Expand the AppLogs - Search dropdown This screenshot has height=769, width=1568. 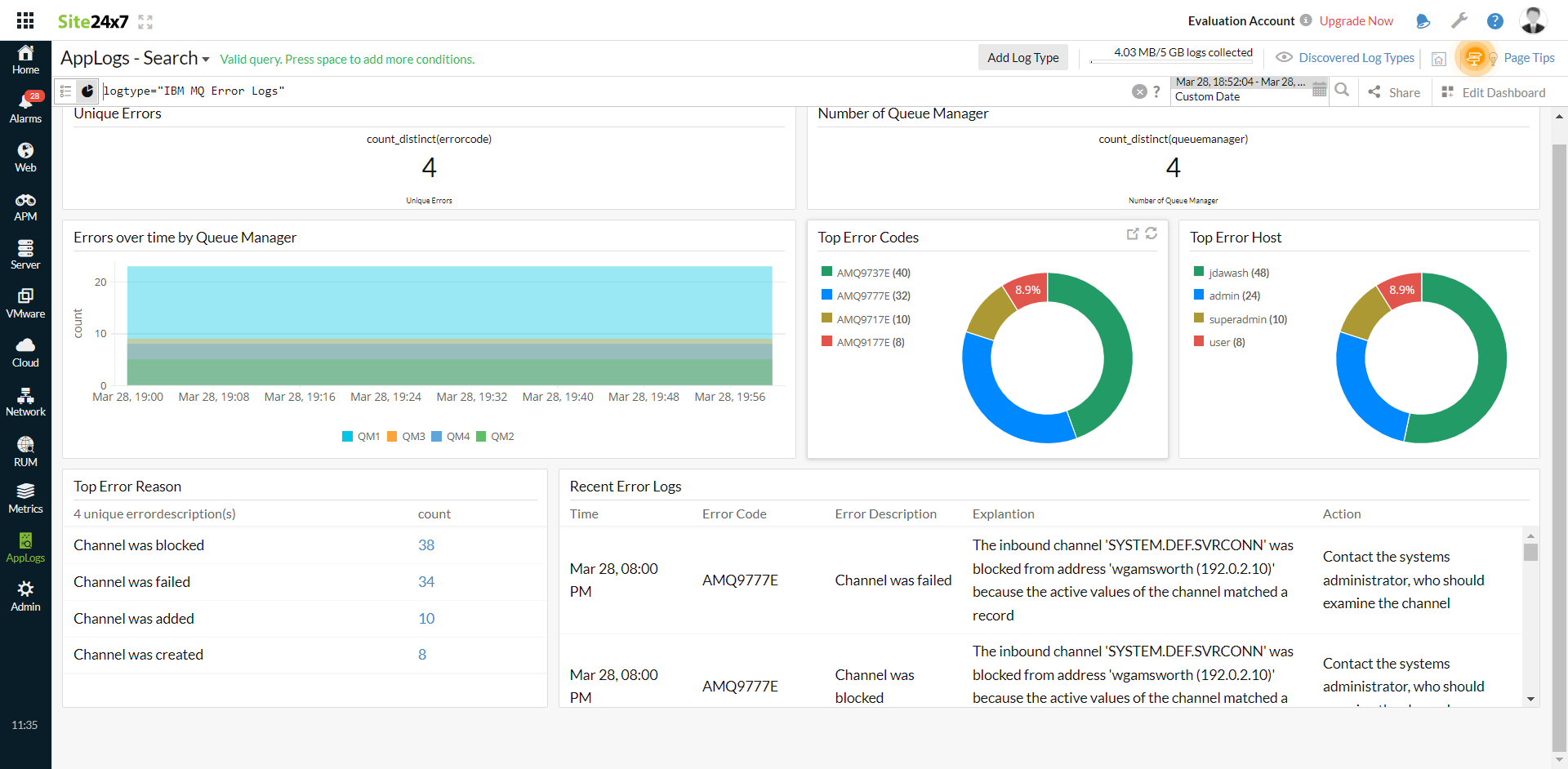[203, 58]
